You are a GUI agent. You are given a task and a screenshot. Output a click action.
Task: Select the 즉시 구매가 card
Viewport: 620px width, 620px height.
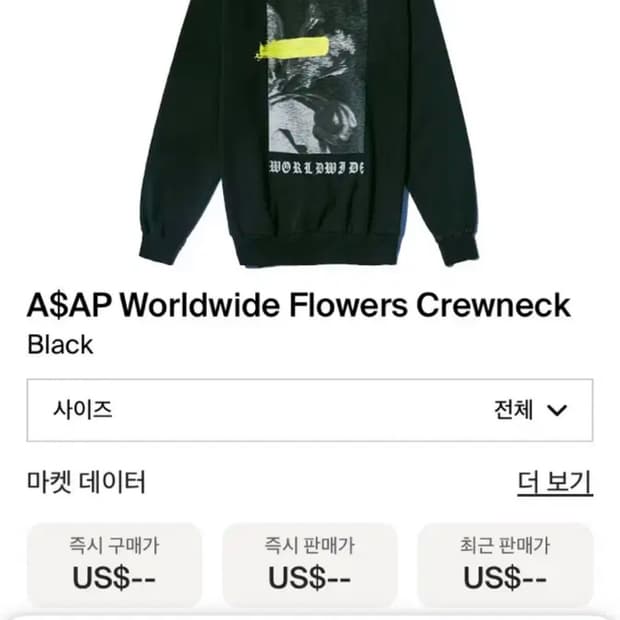click(114, 565)
